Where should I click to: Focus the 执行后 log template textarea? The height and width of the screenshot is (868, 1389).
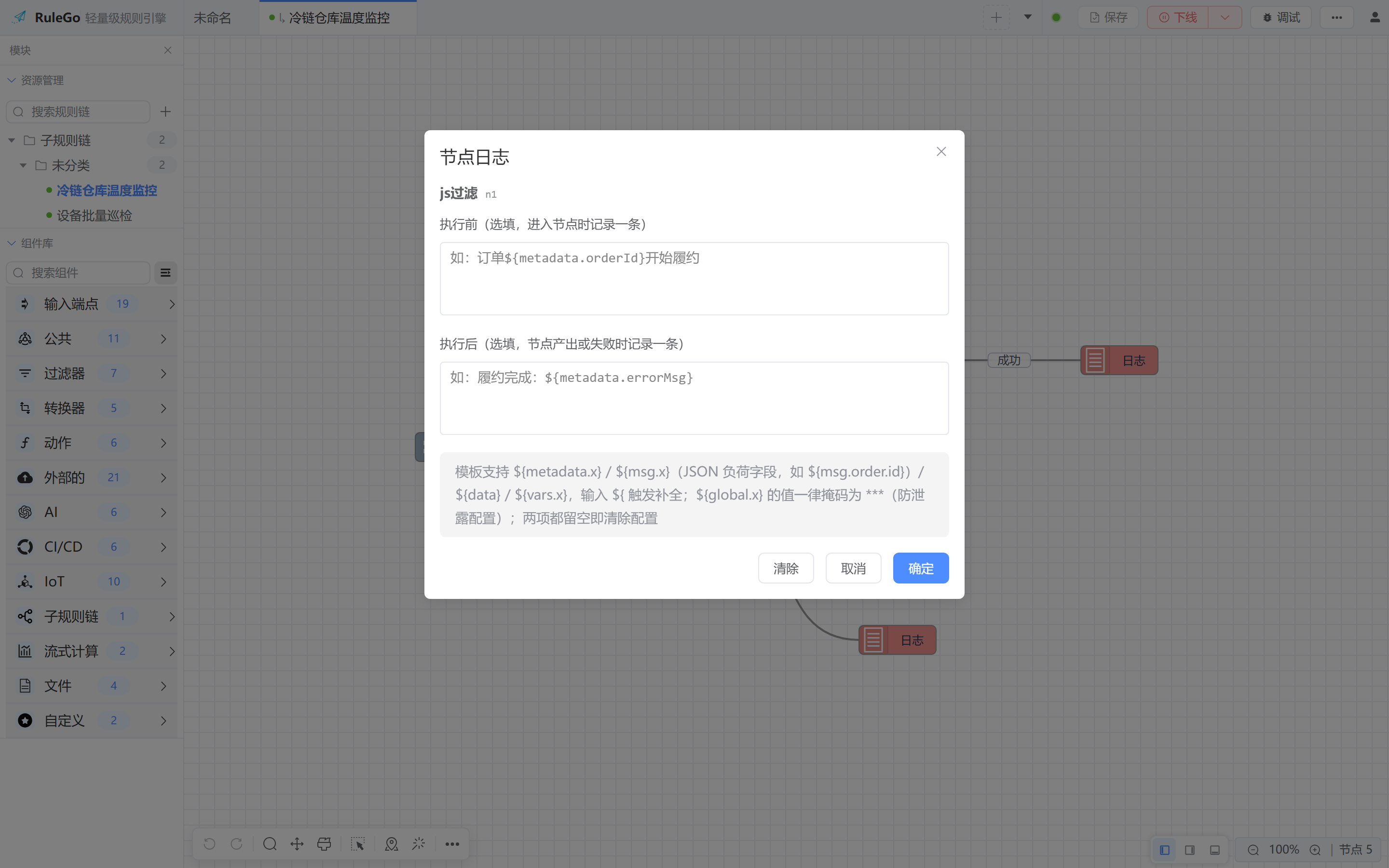[x=694, y=398]
